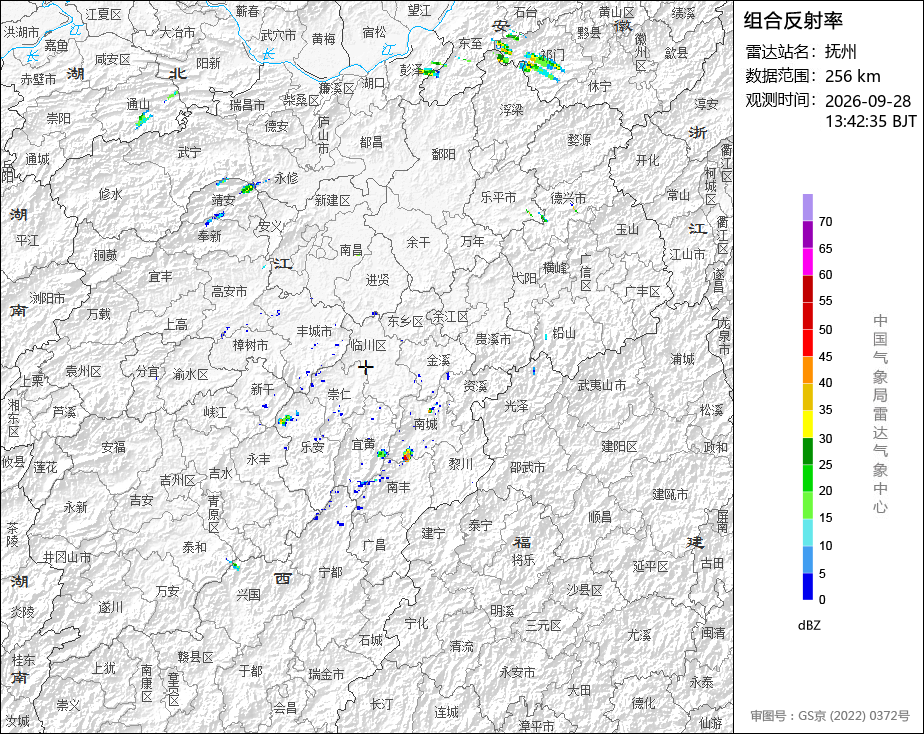Screen dimensions: 924x734
Task: Click the 武宁 label on map
Action: click(189, 153)
